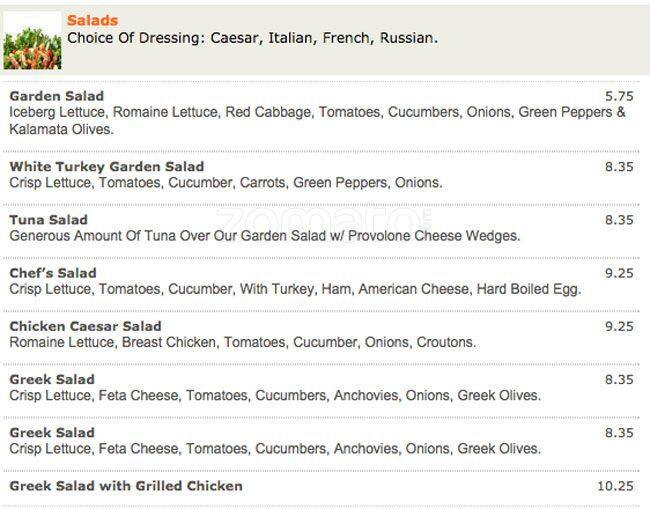Screen dimensions: 650x509
Task: Click the Choice Of Dressing text line
Action: point(252,38)
